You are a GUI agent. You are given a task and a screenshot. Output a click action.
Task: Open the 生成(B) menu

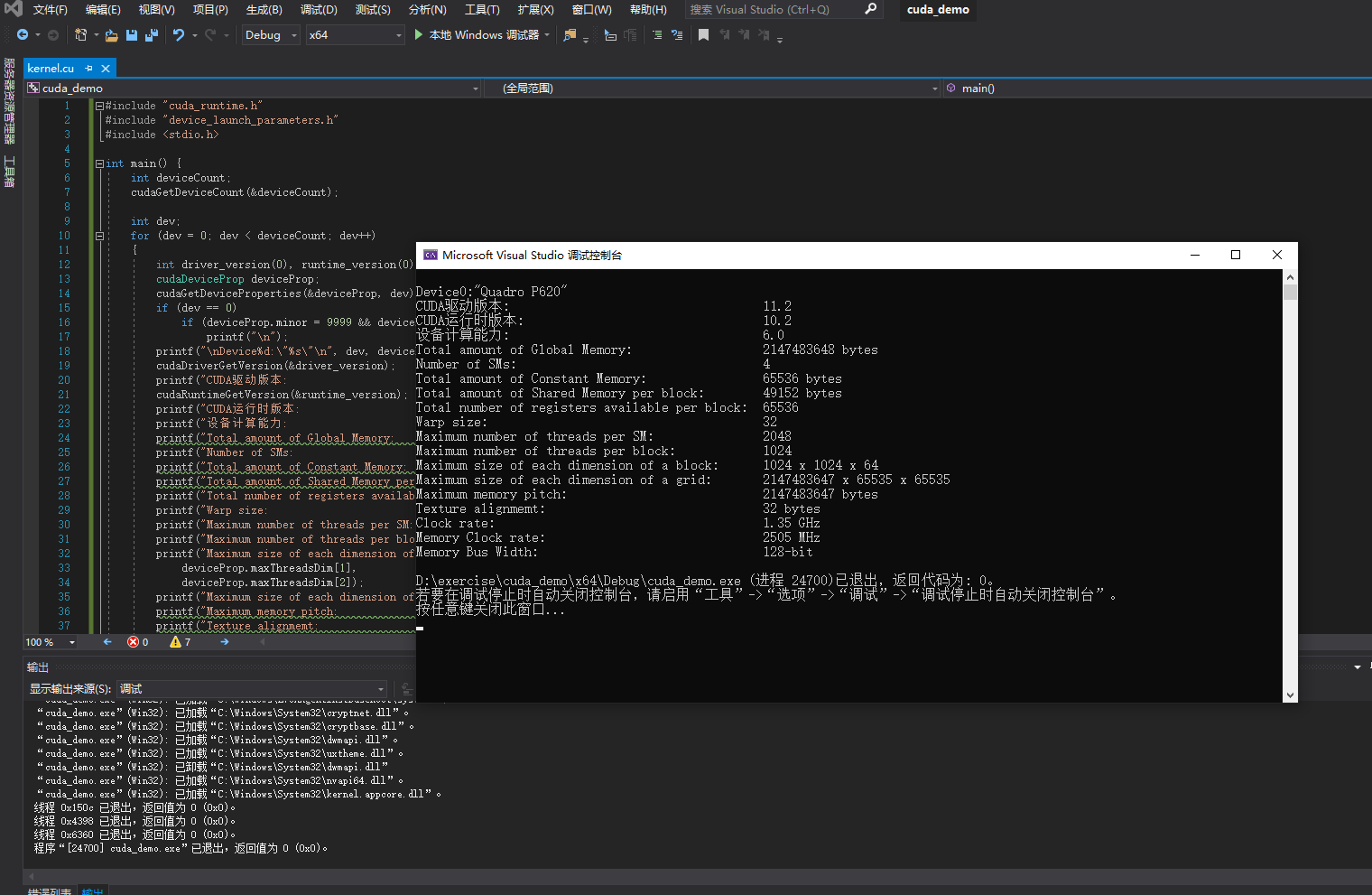(264, 9)
